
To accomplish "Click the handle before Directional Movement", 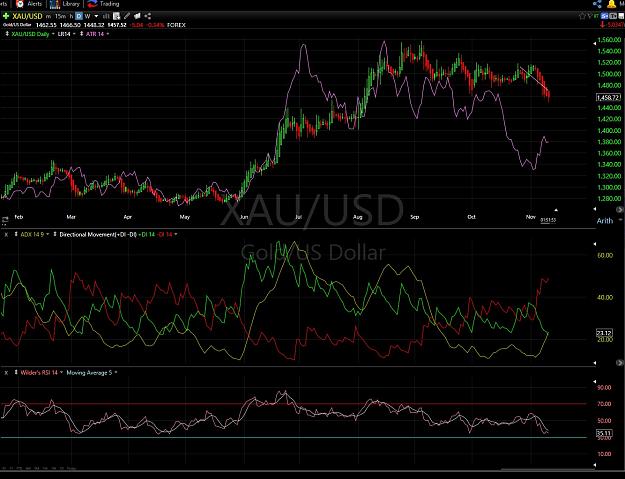I will [x=55, y=234].
